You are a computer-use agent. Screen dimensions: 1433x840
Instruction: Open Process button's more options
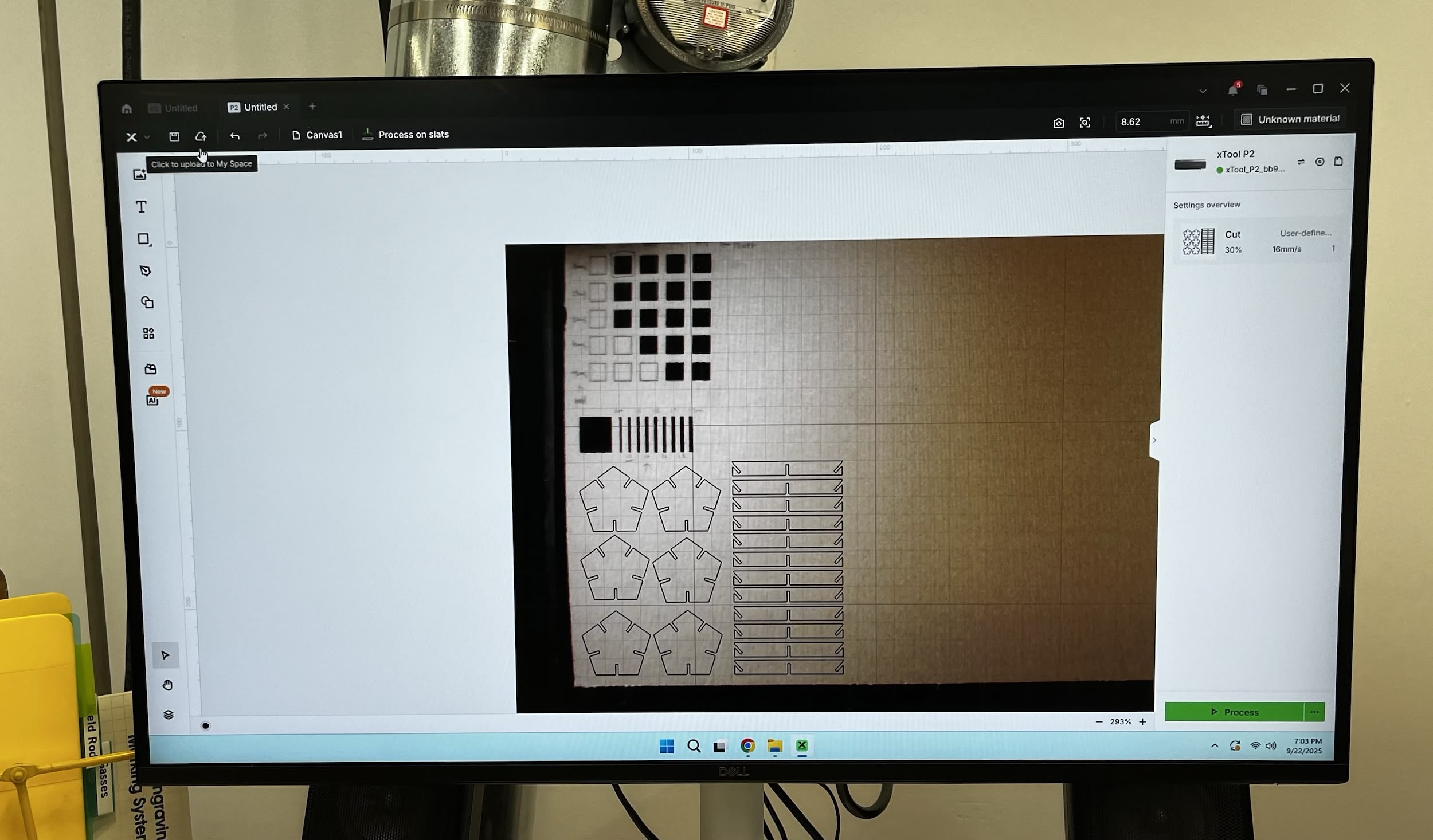[x=1314, y=712]
